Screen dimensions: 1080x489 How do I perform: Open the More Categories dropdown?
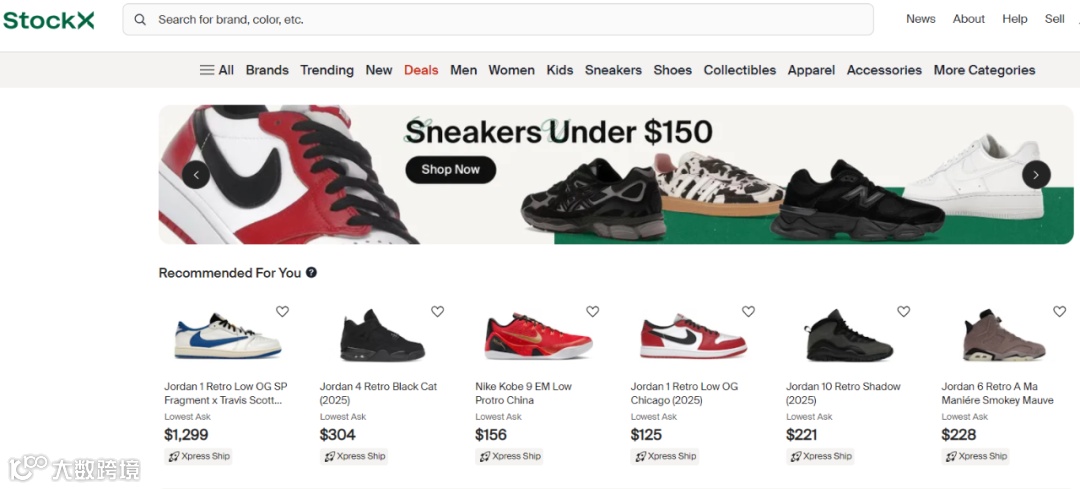(984, 70)
